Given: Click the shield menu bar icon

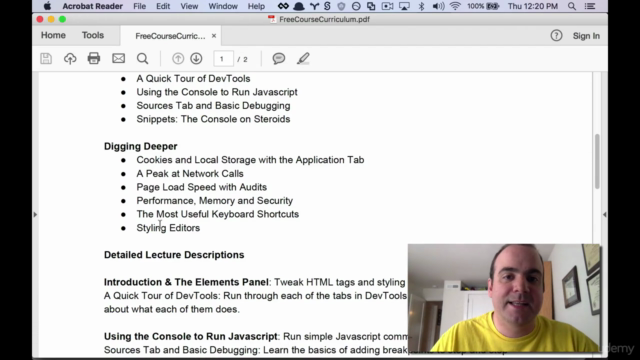Looking at the screenshot, I should click(x=341, y=6).
